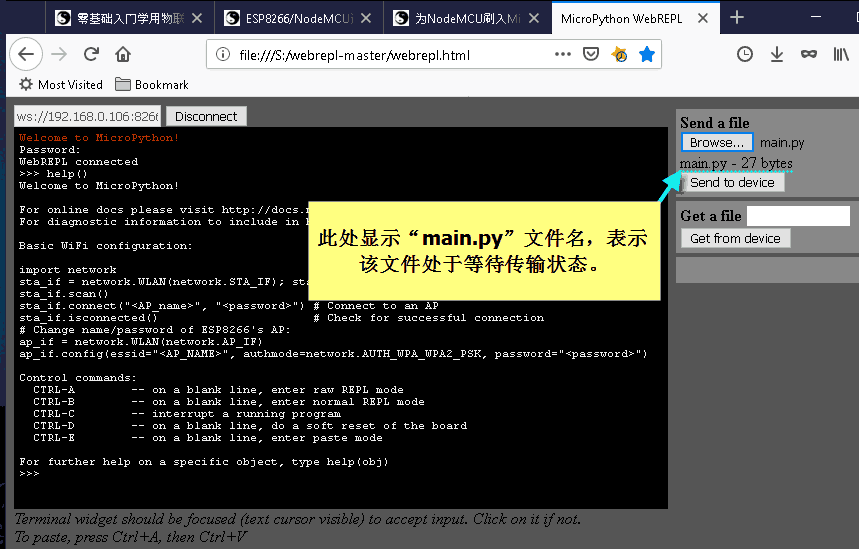Open page actions three-dot menu
The height and width of the screenshot is (549, 859).
coord(563,54)
